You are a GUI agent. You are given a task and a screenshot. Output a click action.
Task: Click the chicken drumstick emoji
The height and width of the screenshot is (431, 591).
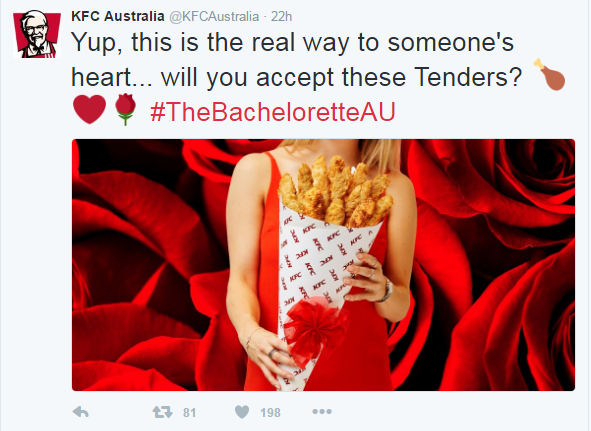(x=550, y=74)
